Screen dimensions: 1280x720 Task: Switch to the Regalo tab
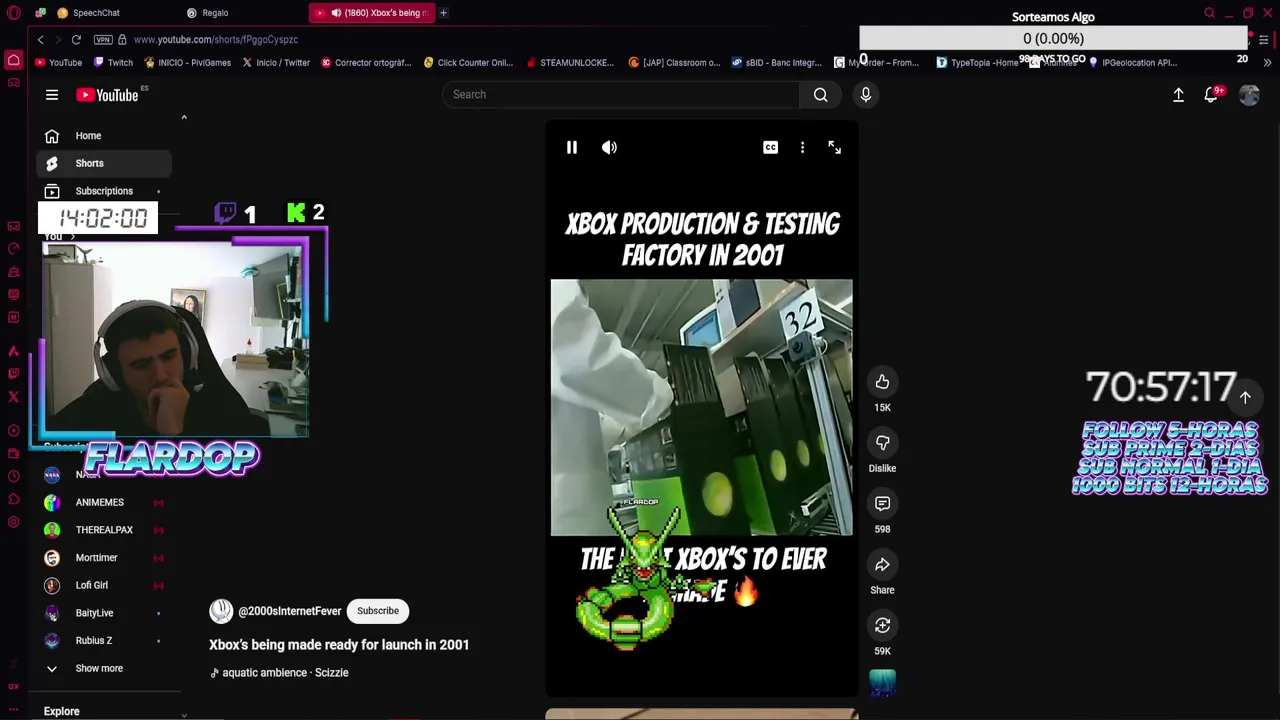(x=215, y=13)
